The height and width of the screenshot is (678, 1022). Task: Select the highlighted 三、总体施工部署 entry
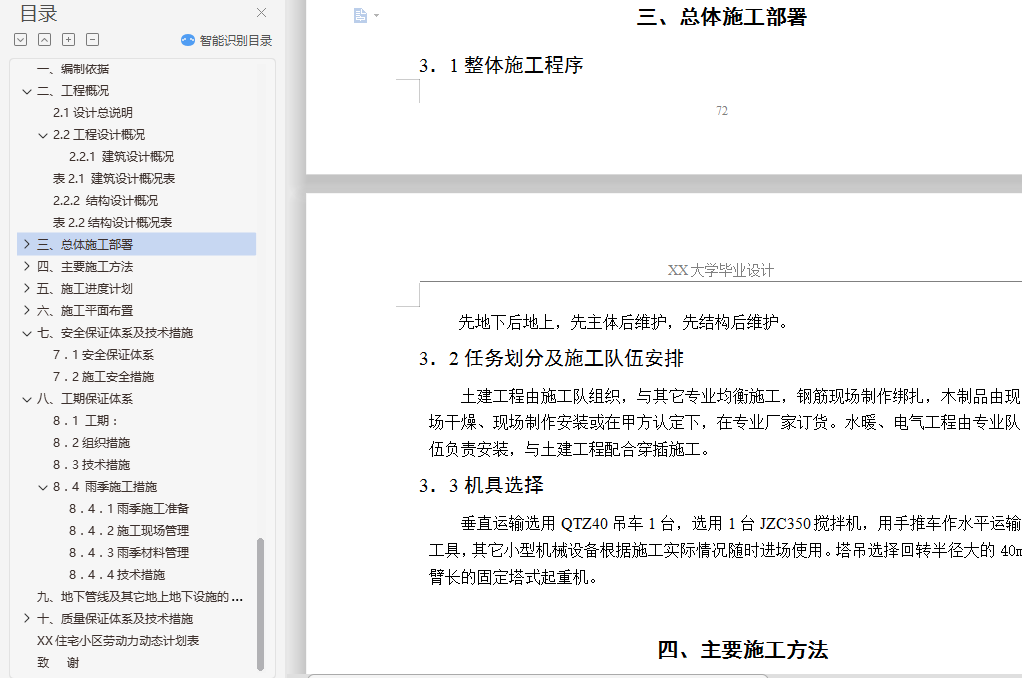[x=85, y=244]
